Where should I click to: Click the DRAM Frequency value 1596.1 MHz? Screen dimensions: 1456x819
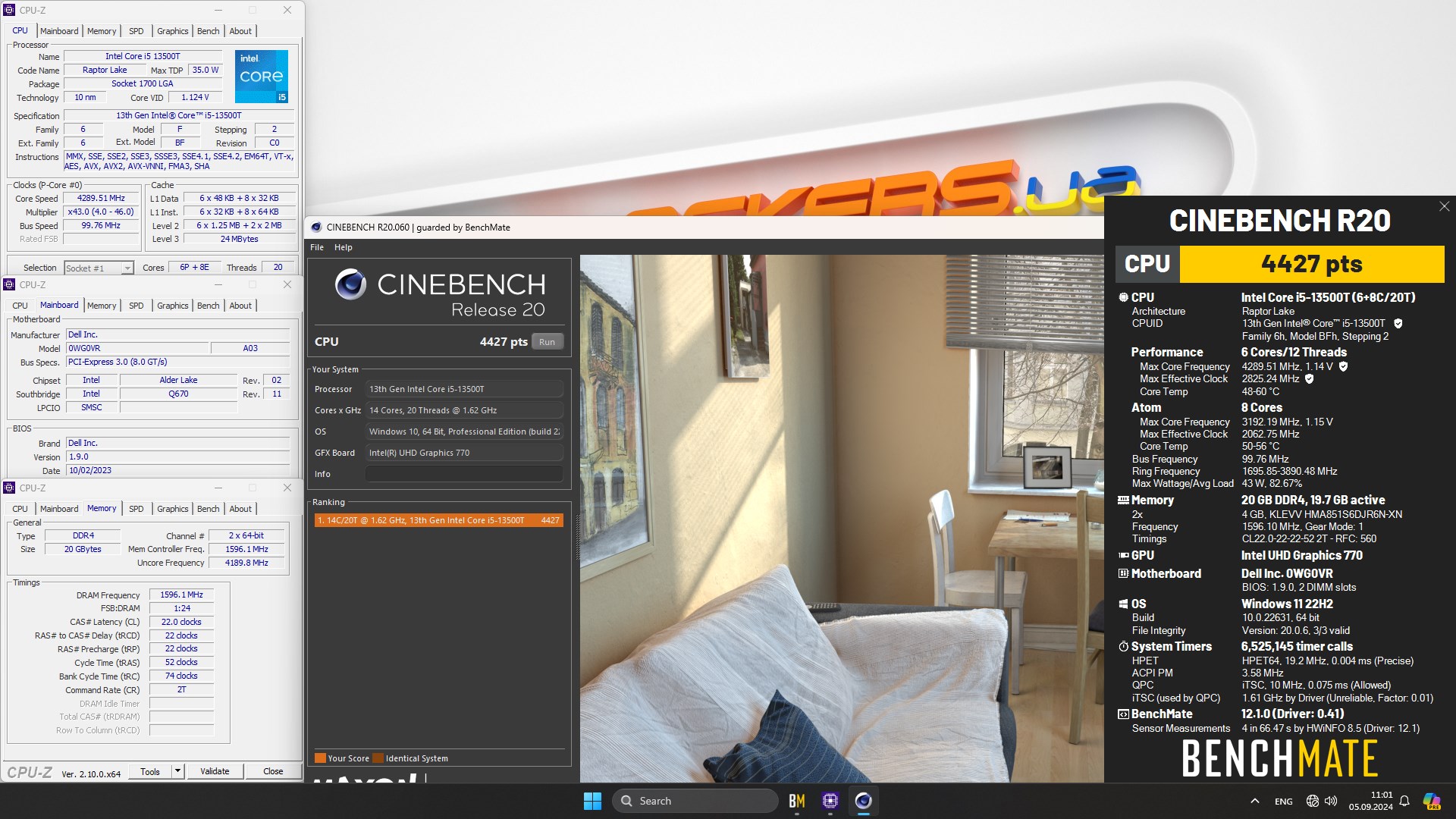pyautogui.click(x=181, y=595)
